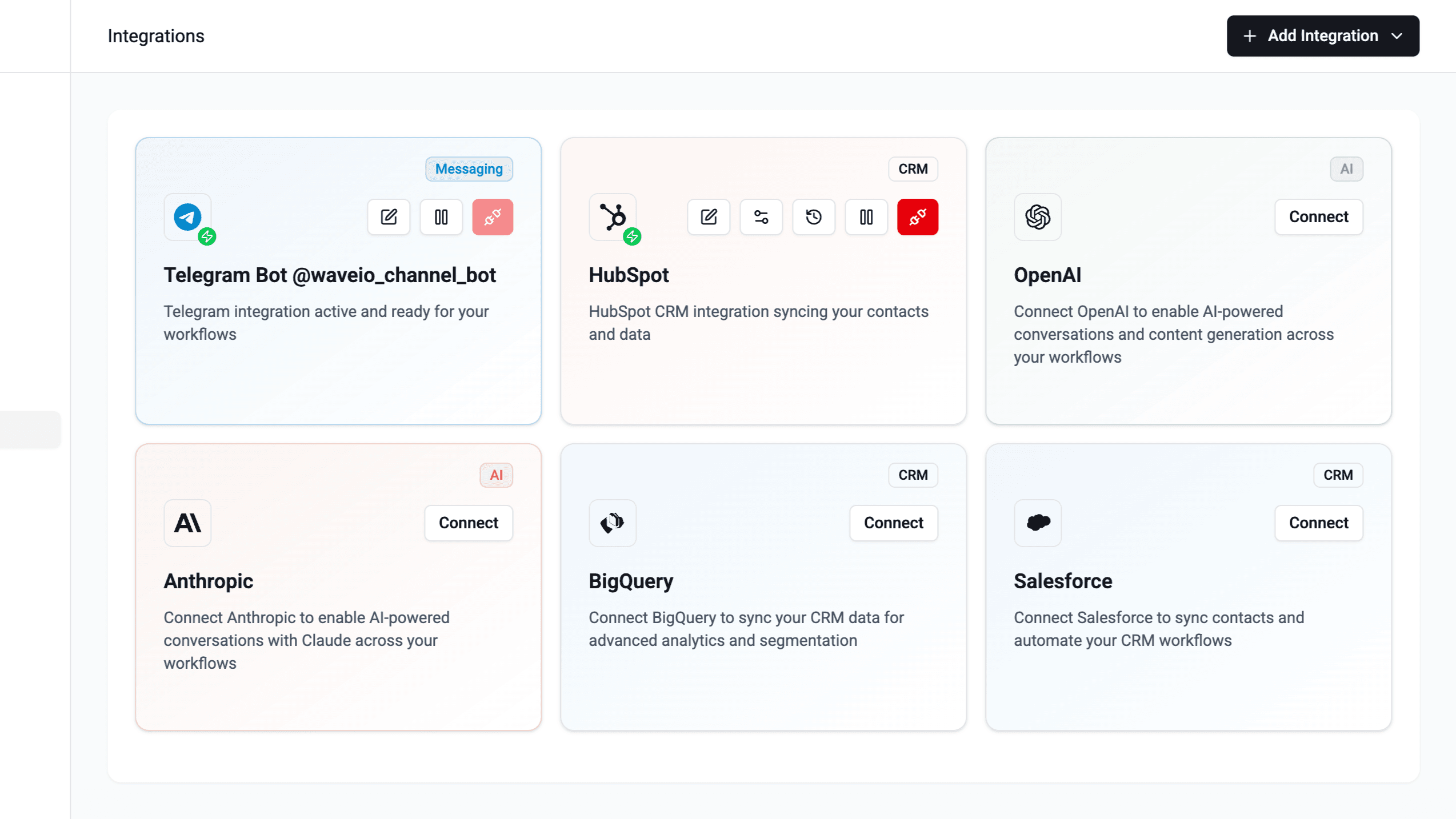Open the edit settings for HubSpot
The height and width of the screenshot is (819, 1456).
pos(709,217)
